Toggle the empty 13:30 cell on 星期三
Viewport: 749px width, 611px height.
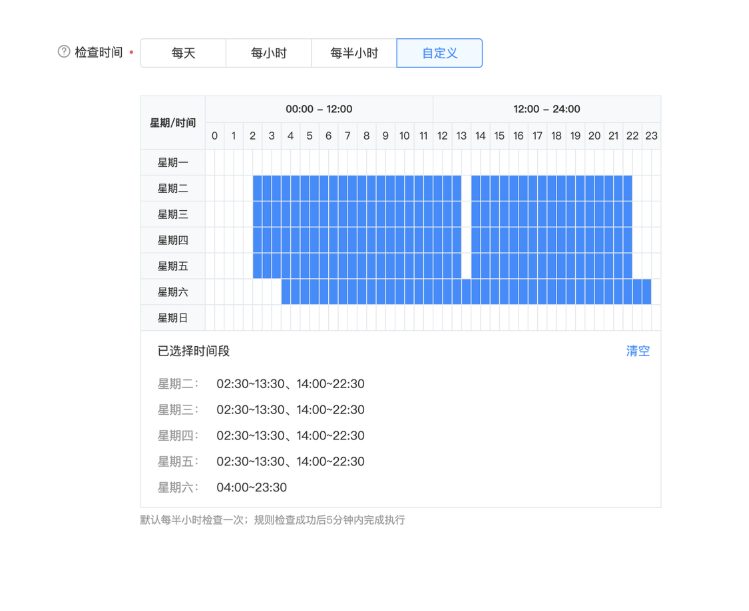(466, 214)
